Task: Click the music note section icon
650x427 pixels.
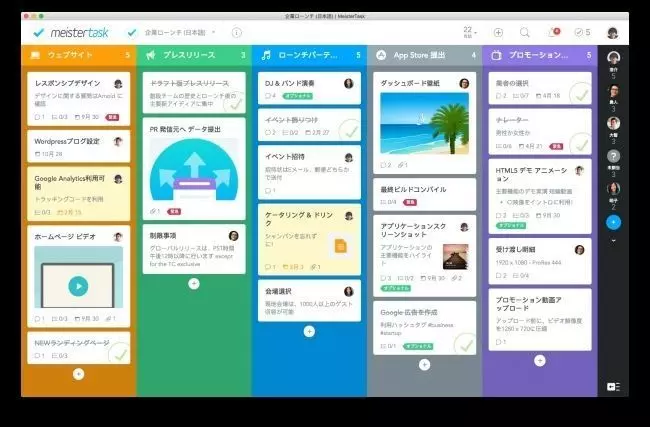Action: (x=266, y=55)
